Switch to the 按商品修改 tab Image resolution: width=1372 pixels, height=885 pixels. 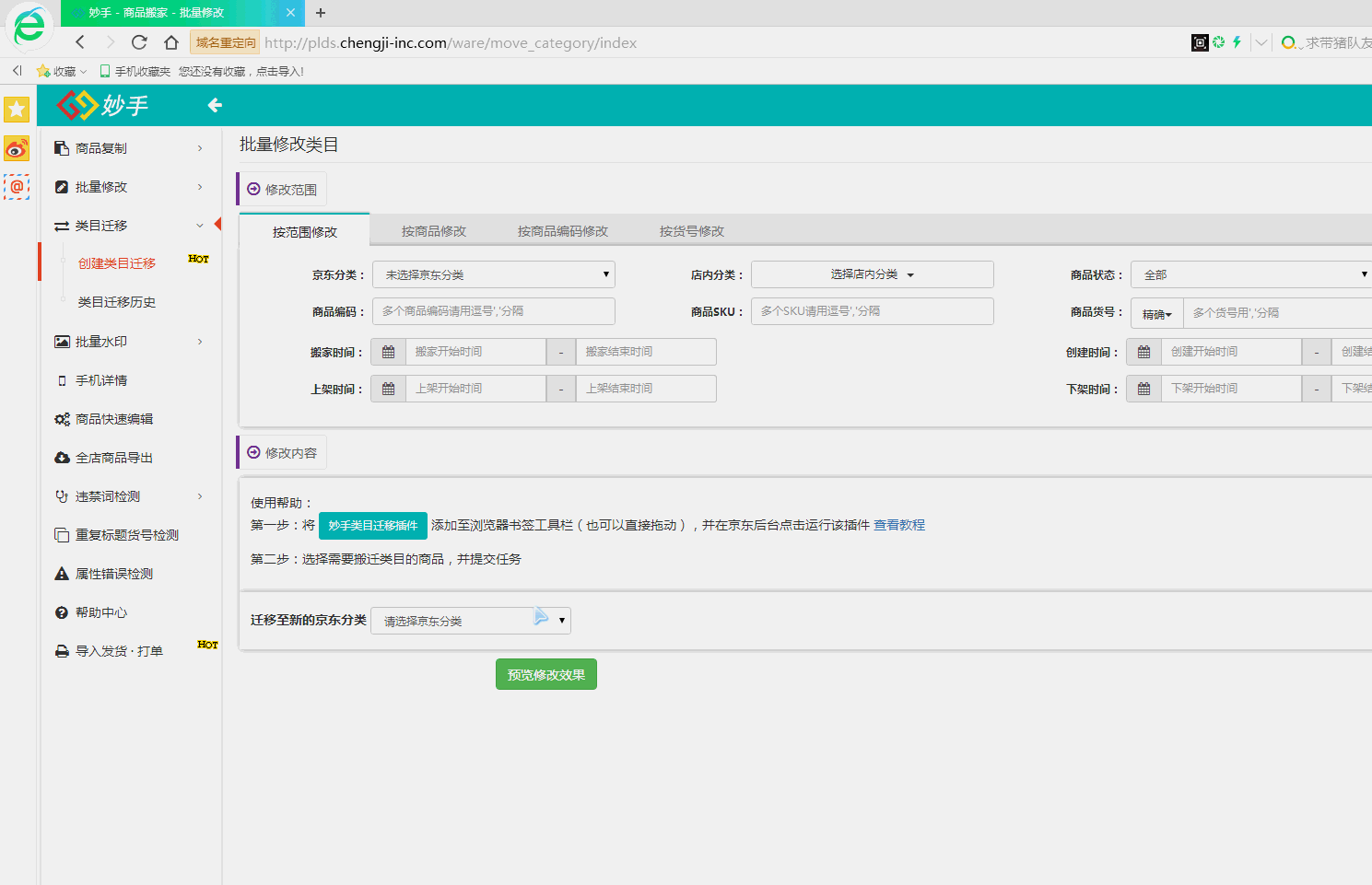(x=433, y=231)
